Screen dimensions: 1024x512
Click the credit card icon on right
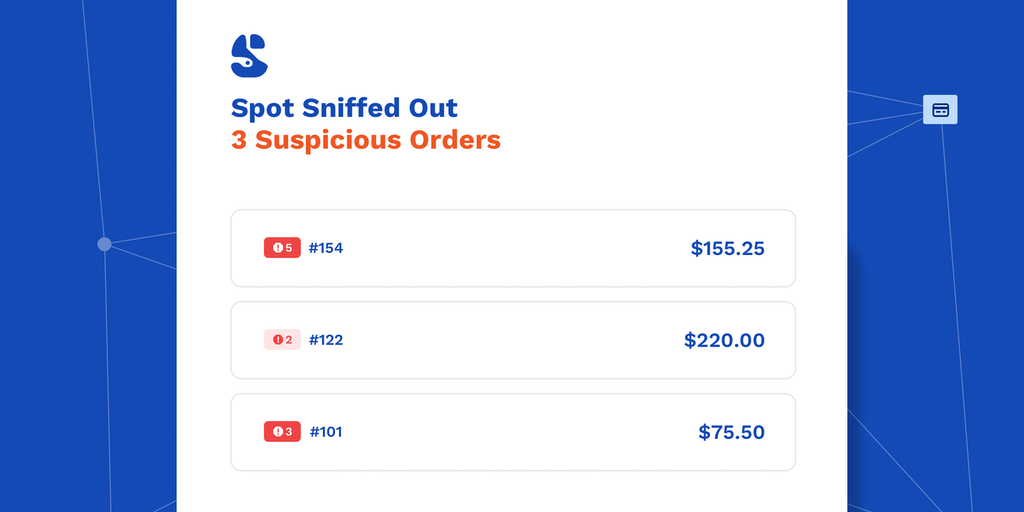[940, 110]
